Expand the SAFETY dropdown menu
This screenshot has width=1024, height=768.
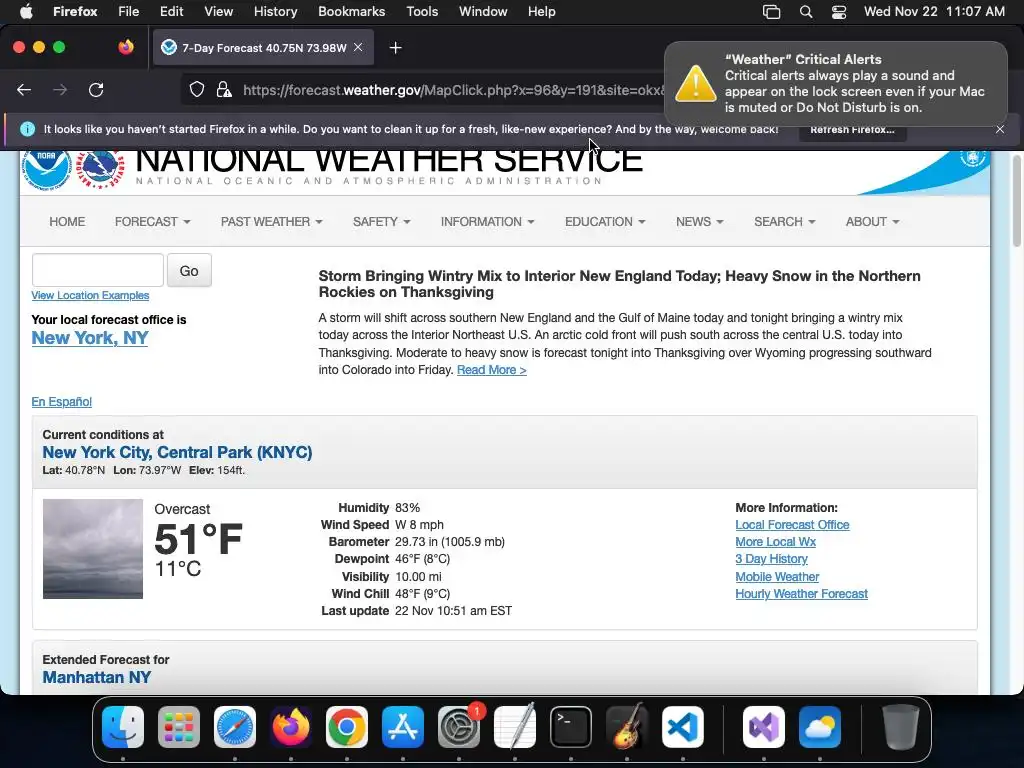382,222
